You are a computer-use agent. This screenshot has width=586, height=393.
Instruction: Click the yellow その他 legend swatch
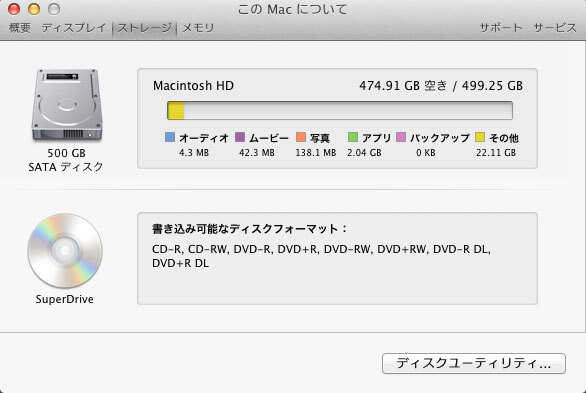[480, 137]
